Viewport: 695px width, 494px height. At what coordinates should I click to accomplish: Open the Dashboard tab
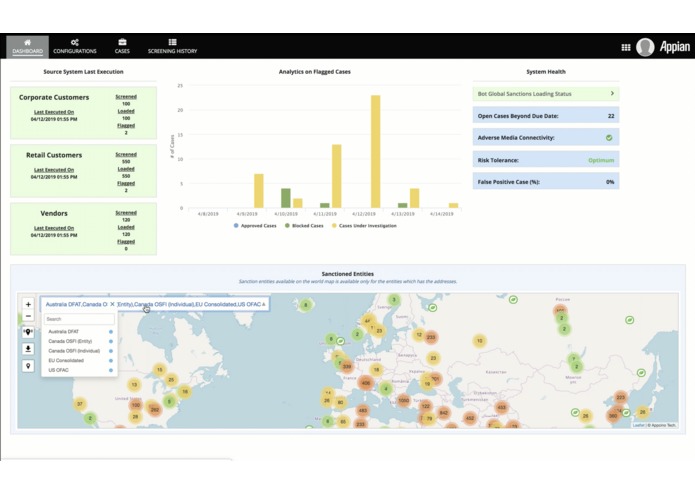[27, 47]
